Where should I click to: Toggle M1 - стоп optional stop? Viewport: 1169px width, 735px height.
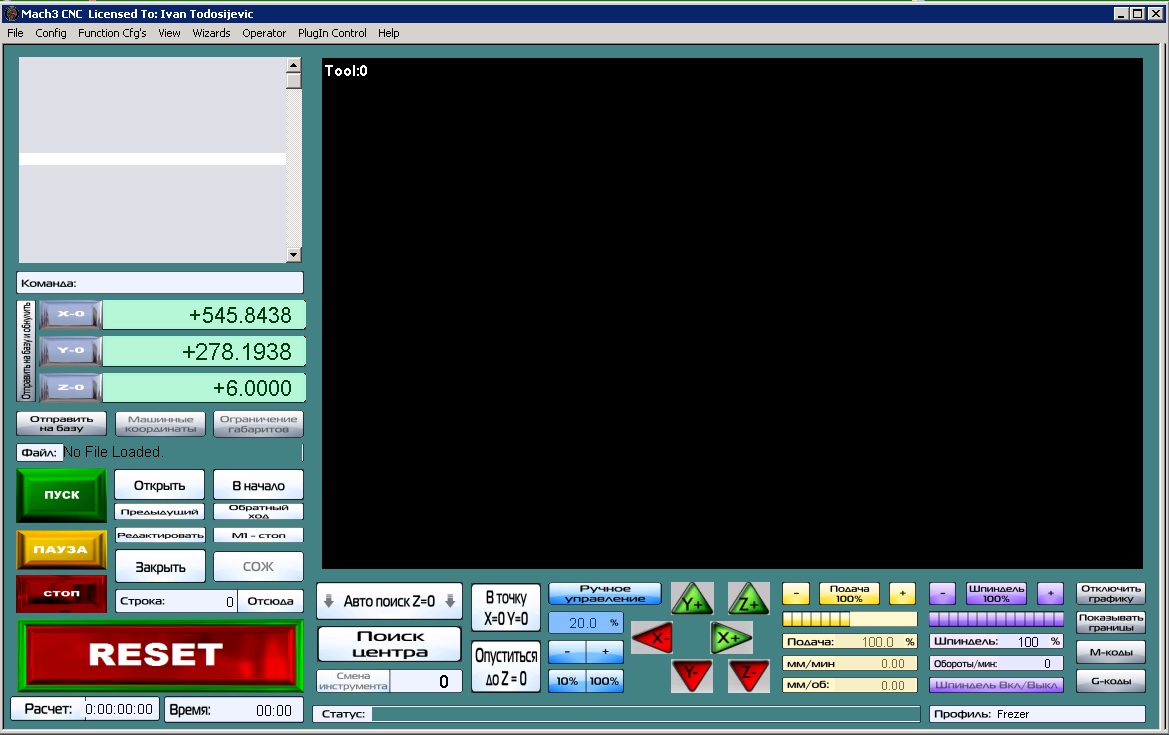258,535
